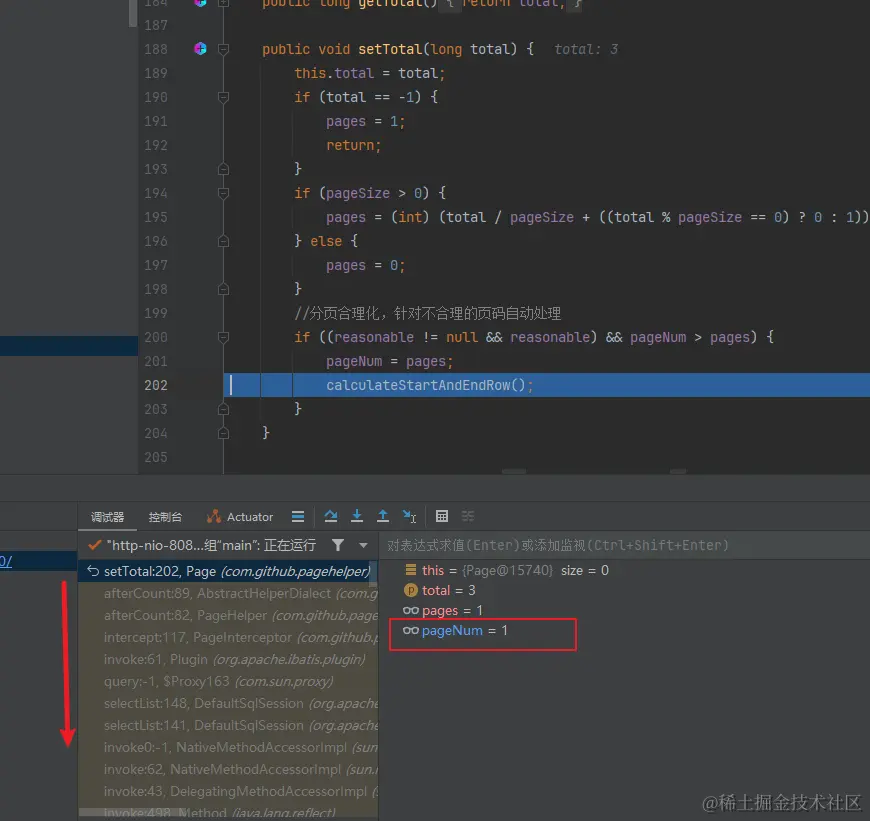This screenshot has width=870, height=821.
Task: Click the Run to Cursor icon
Action: (x=409, y=516)
